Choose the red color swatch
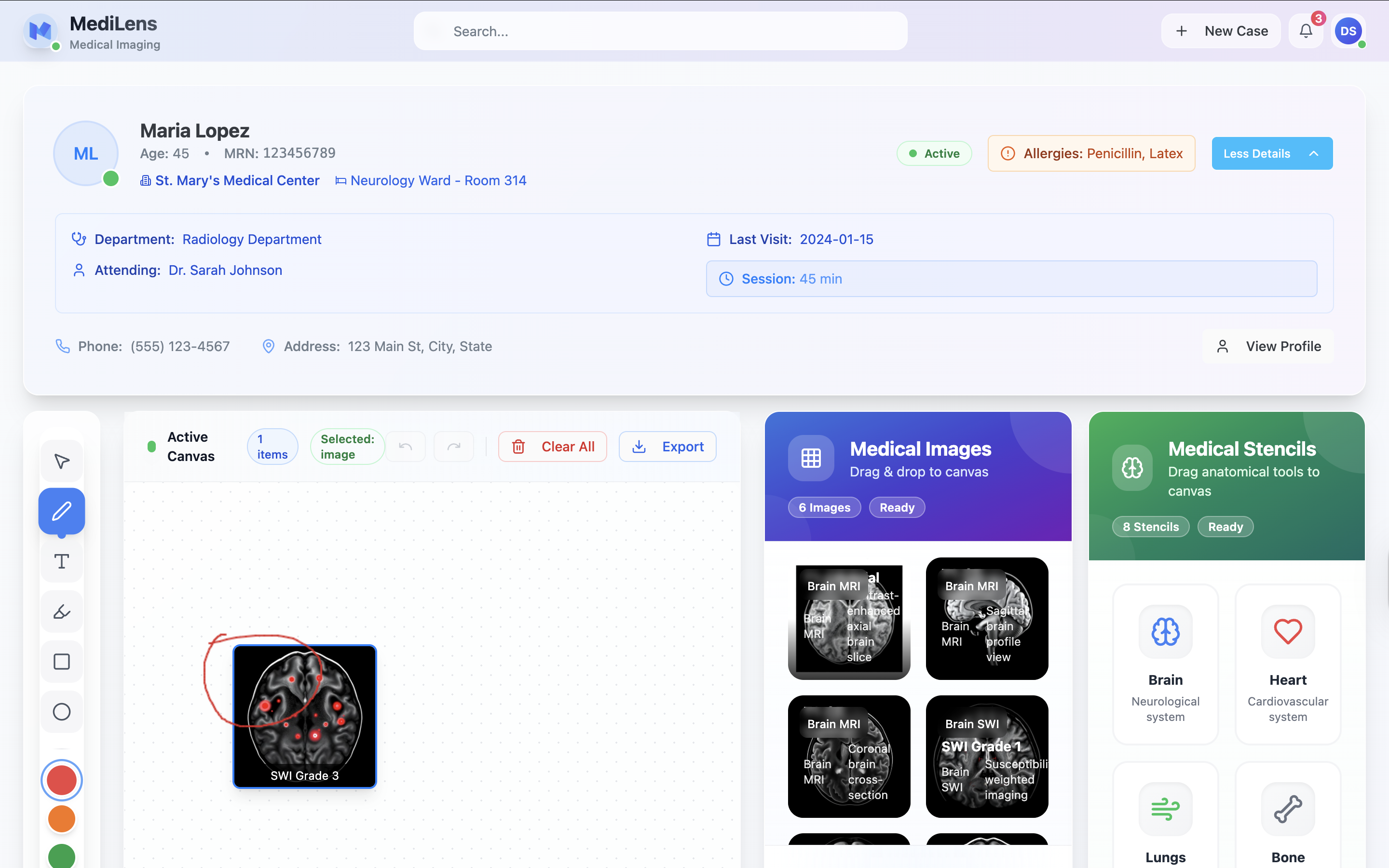Screen dimensions: 1389x868 [x=62, y=781]
